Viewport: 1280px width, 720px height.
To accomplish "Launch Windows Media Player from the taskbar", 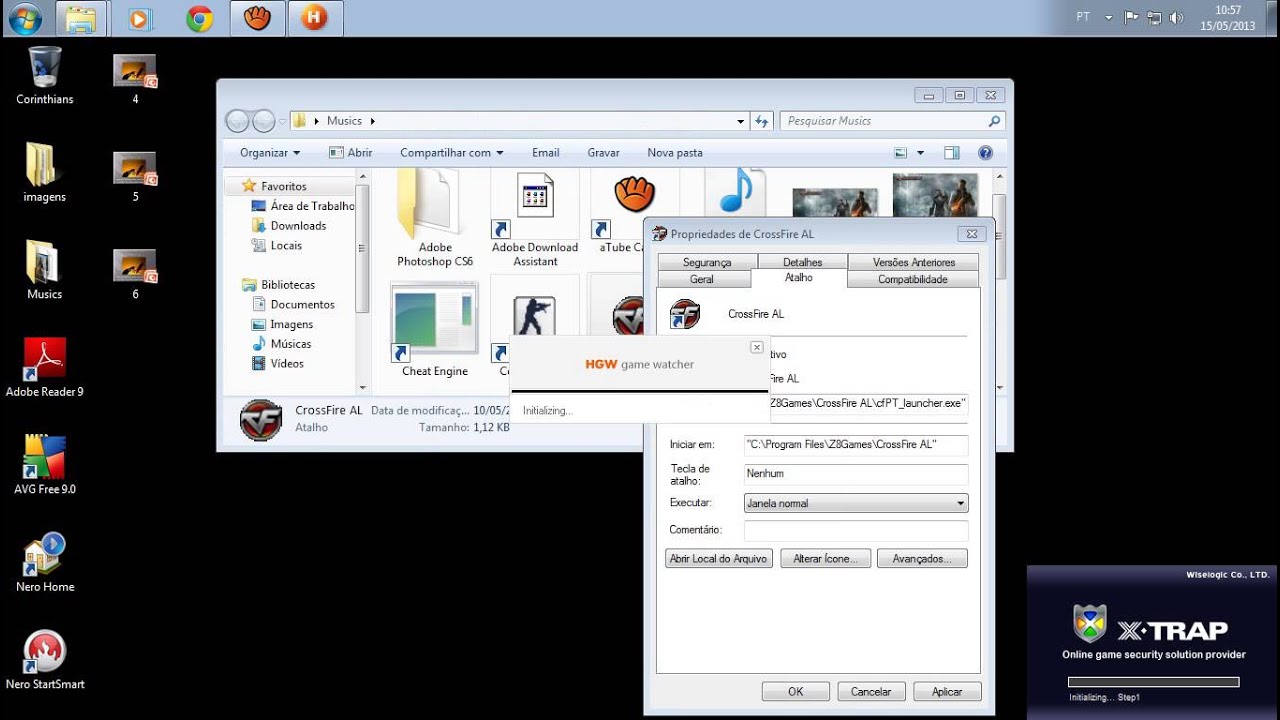I will tap(139, 18).
